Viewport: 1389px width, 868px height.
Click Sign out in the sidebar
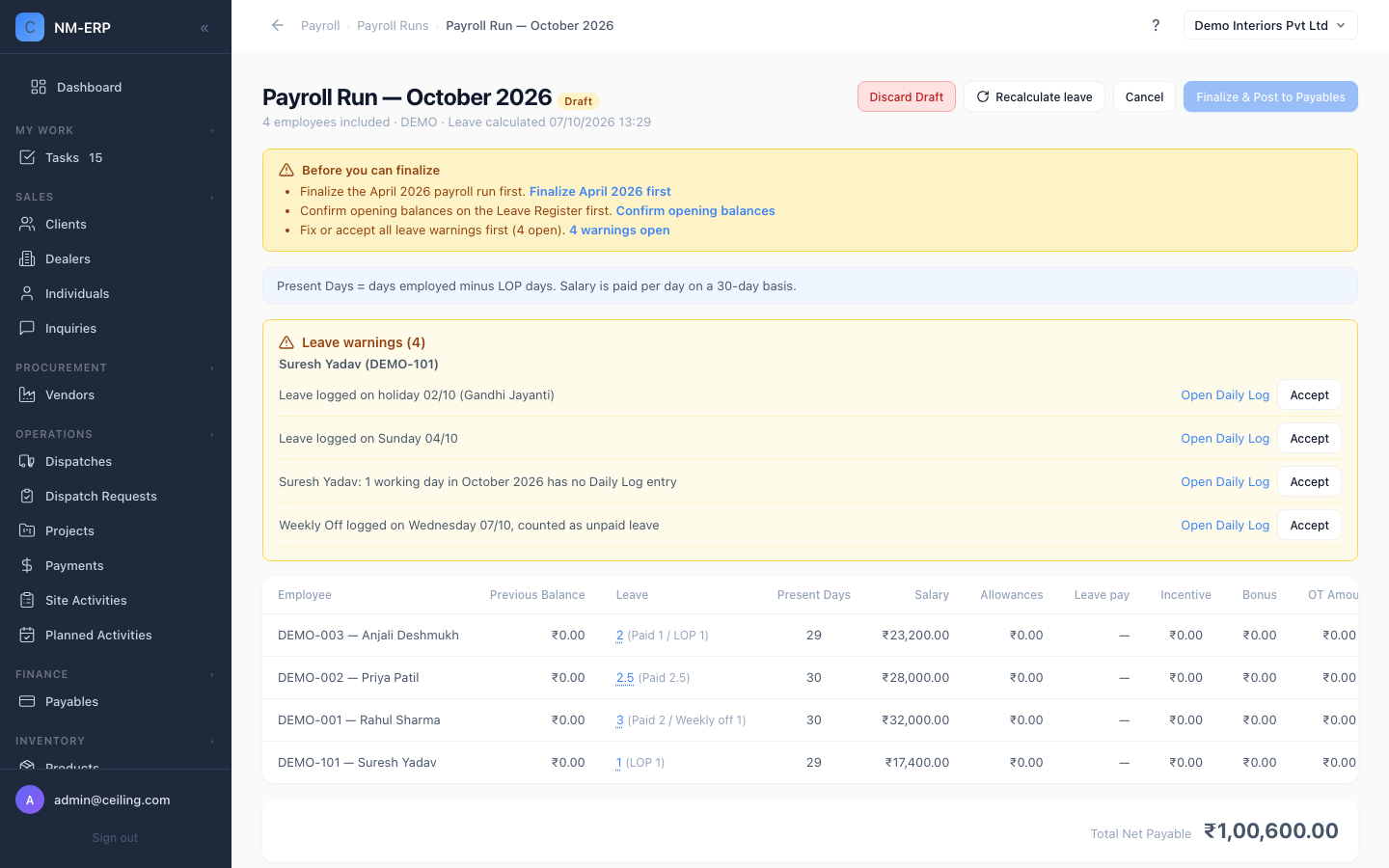coord(115,837)
